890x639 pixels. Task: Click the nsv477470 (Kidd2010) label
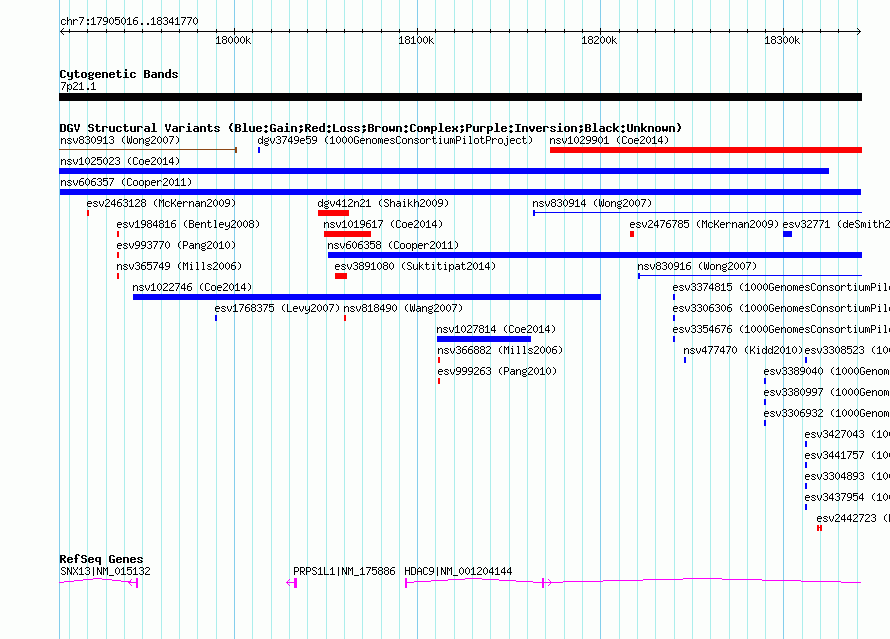(742, 350)
